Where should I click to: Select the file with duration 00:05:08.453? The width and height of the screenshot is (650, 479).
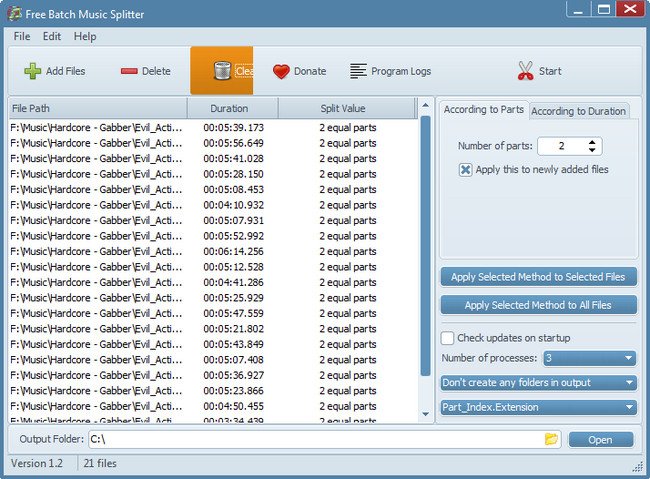pyautogui.click(x=213, y=190)
